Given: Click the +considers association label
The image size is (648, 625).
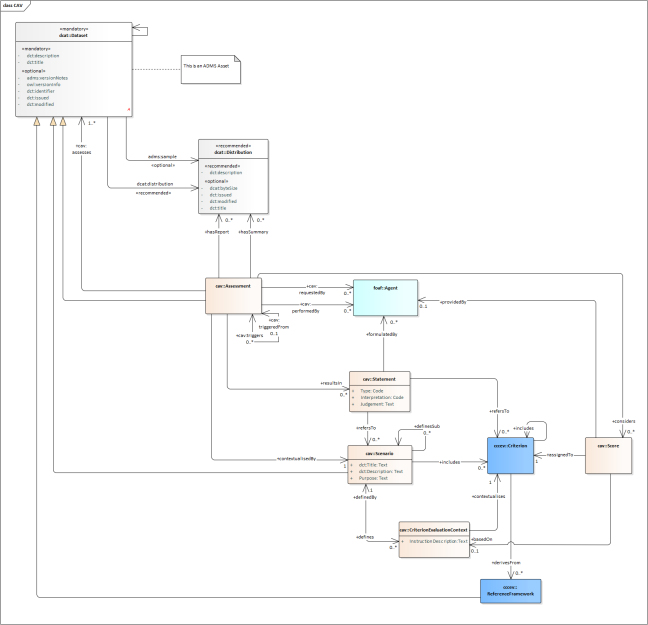Looking at the screenshot, I should click(x=623, y=421).
